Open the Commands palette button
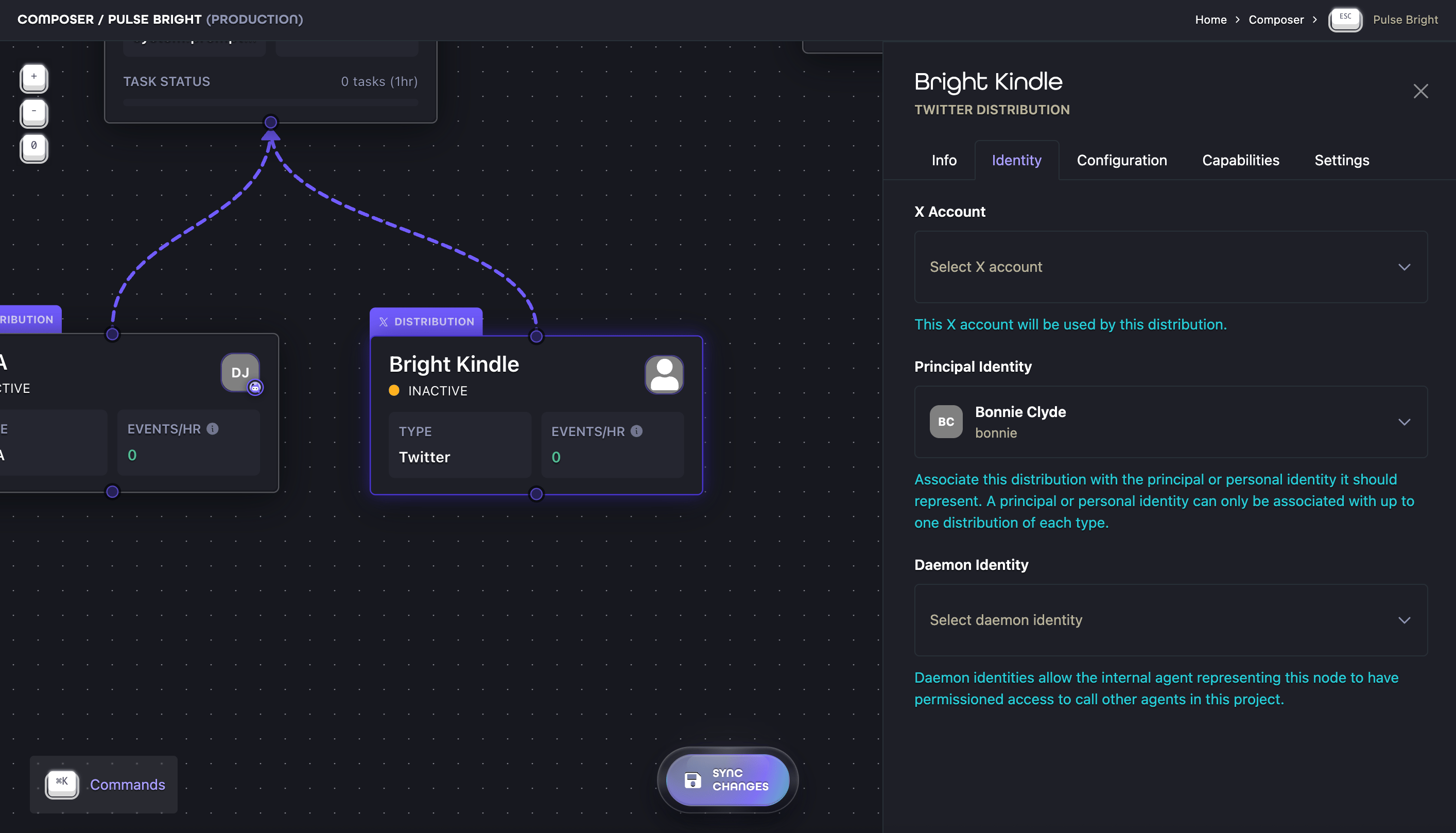The width and height of the screenshot is (1456, 833). pos(103,785)
